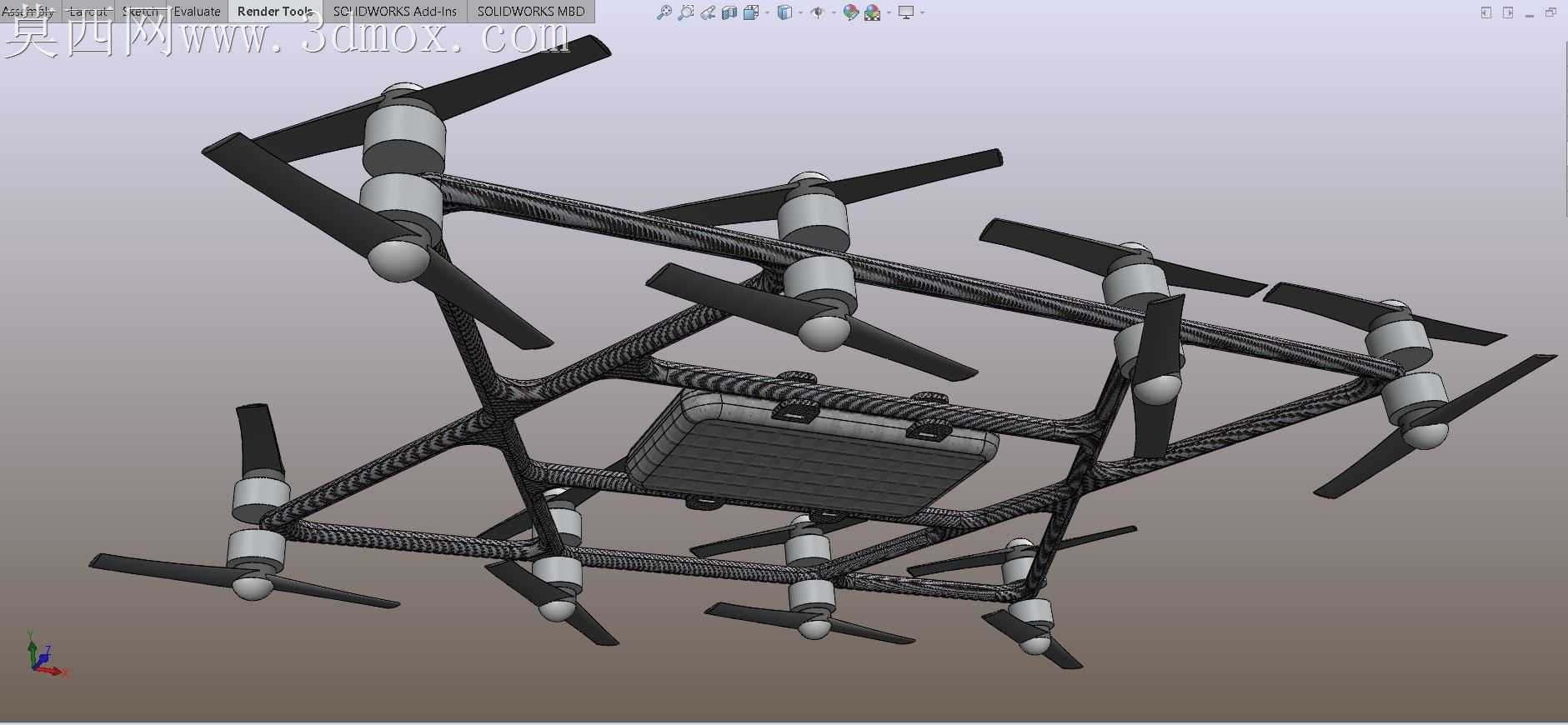Click the View Settings monitor icon
1568x725 pixels.
coord(906,12)
